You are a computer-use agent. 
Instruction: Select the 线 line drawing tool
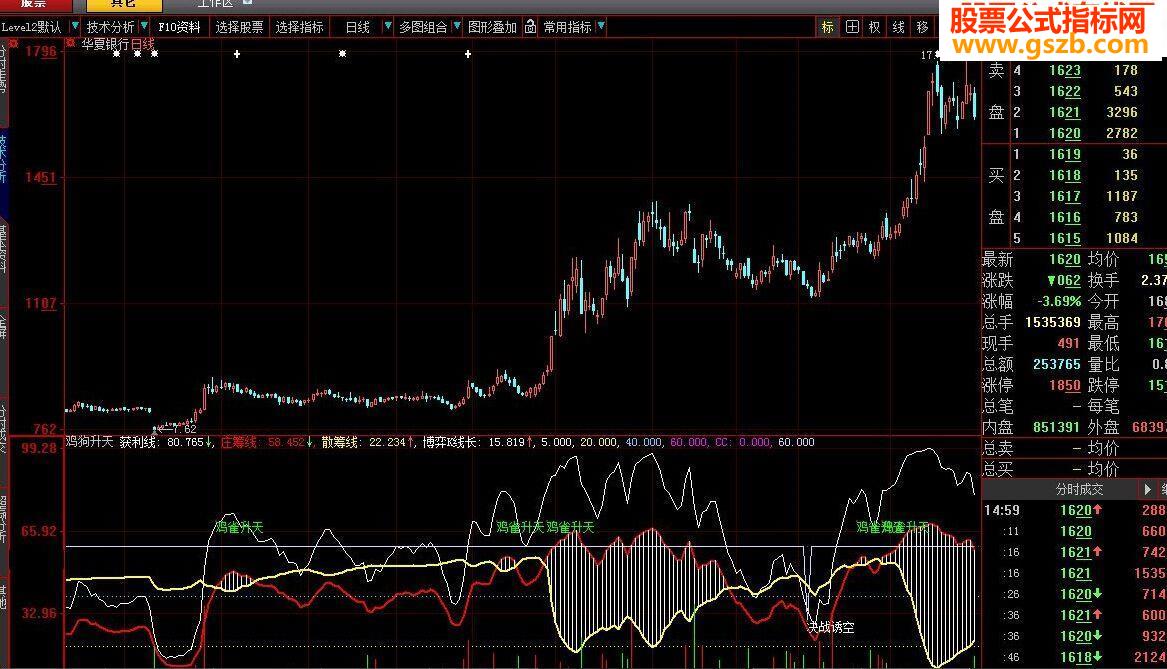(899, 27)
